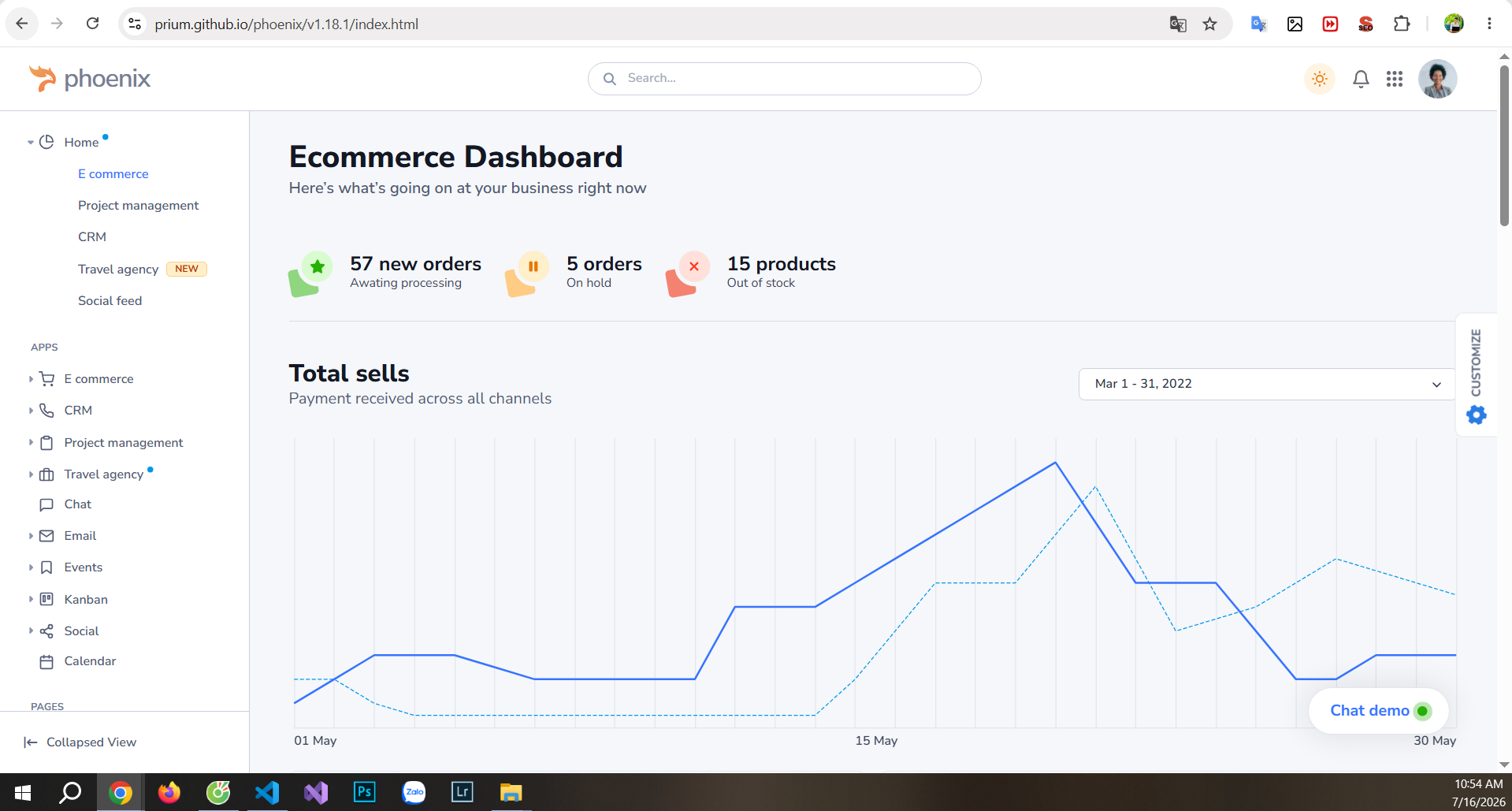Click the Project management clipboard icon

point(46,443)
